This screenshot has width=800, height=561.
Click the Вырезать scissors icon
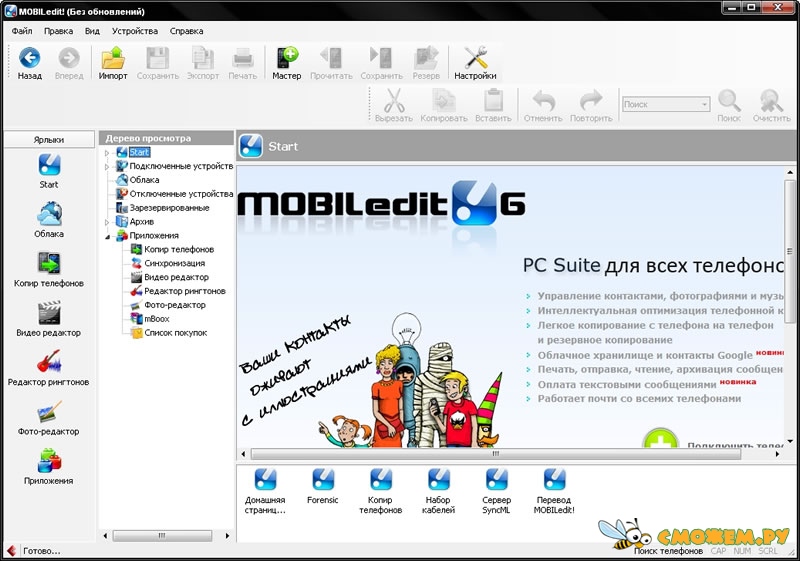click(394, 100)
